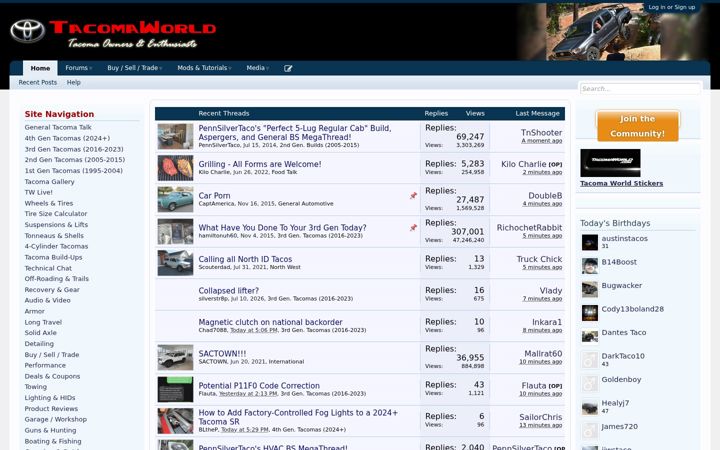Open Grilling - All Forms are Welcome thread
Screen dimensions: 720x450
coord(260,164)
